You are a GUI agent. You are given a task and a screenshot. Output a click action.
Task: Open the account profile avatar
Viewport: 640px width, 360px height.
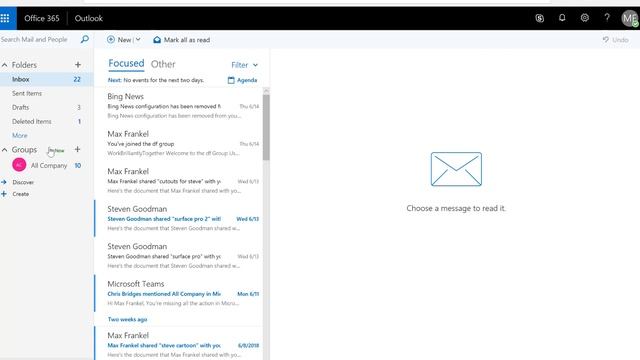point(629,18)
